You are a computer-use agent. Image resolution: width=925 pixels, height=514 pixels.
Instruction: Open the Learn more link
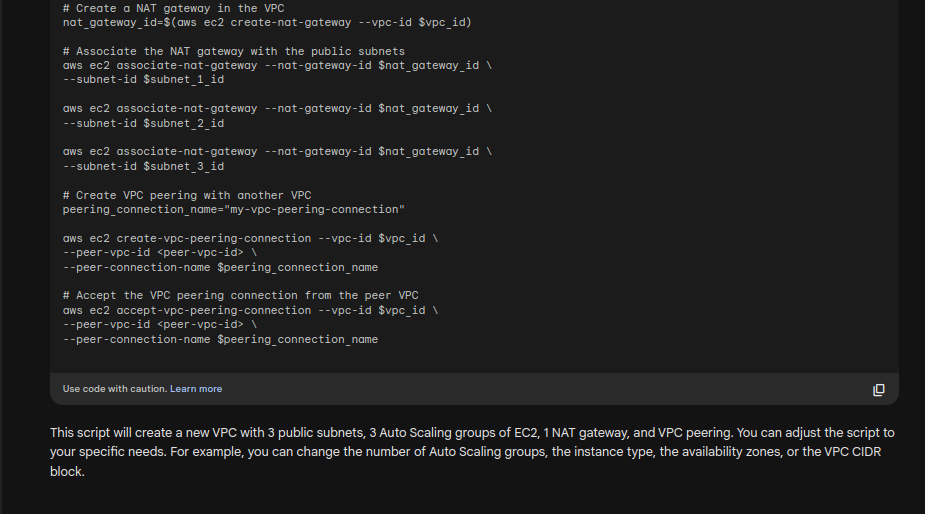[x=196, y=389]
